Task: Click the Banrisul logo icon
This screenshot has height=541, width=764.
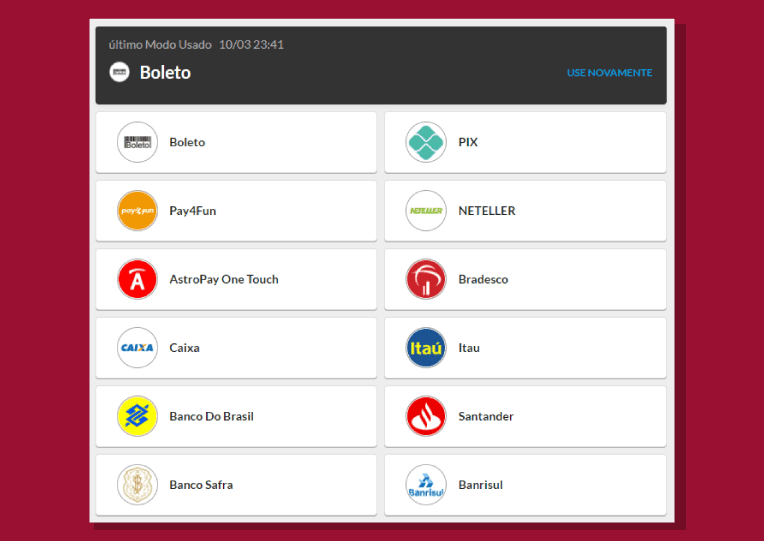Action: point(426,485)
